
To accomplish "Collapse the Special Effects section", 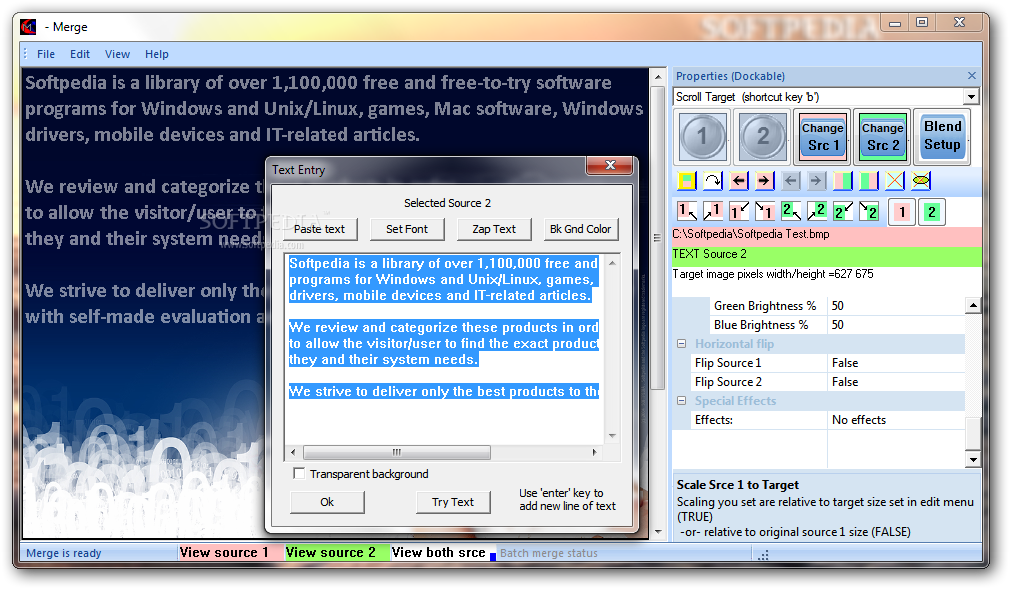I will point(681,400).
